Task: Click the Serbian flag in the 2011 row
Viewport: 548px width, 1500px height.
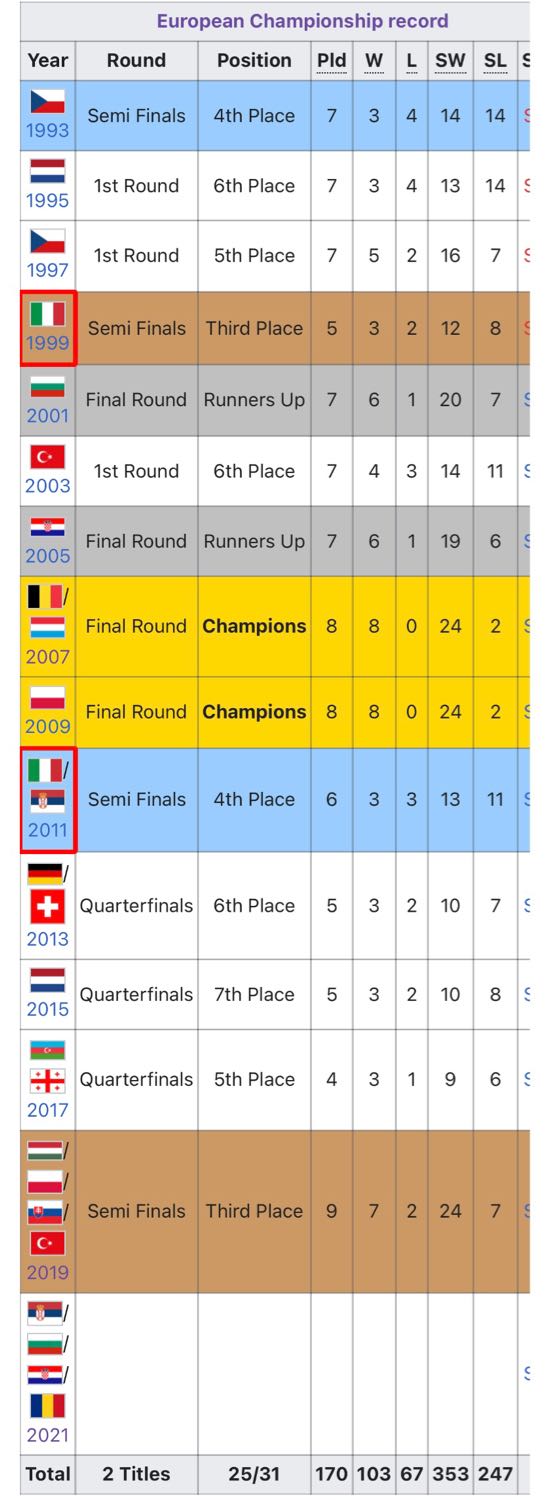Action: coord(47,800)
